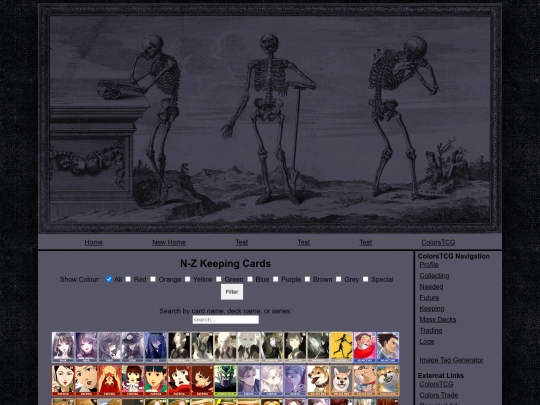Open the Mass Decks link
Image resolution: width=540 pixels, height=405 pixels.
438,320
